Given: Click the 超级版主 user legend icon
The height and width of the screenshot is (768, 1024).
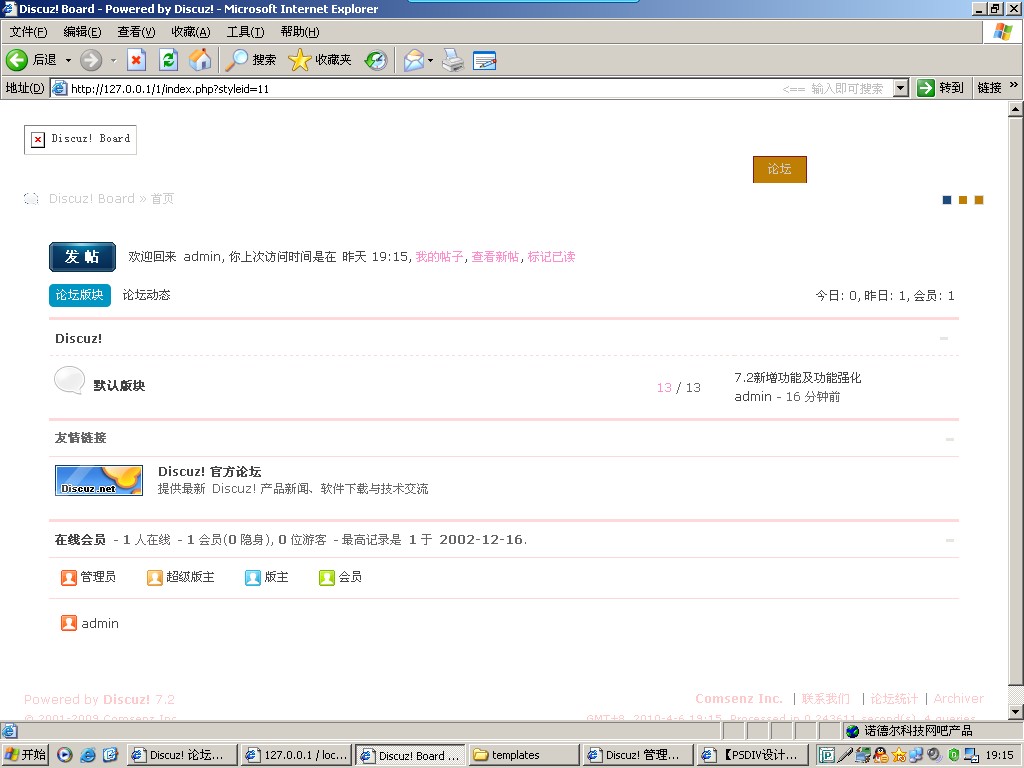Looking at the screenshot, I should pos(154,577).
